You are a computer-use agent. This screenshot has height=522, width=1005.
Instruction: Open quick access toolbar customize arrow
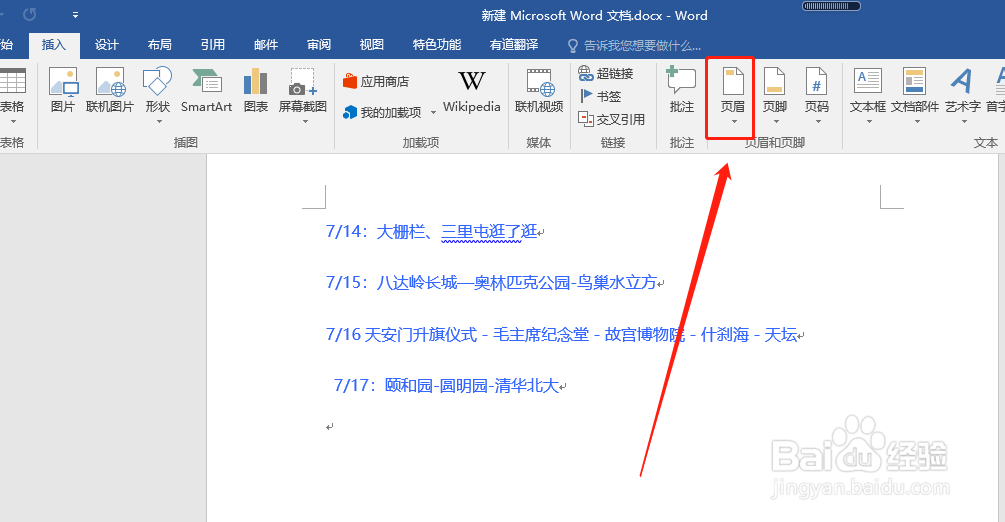tap(75, 15)
